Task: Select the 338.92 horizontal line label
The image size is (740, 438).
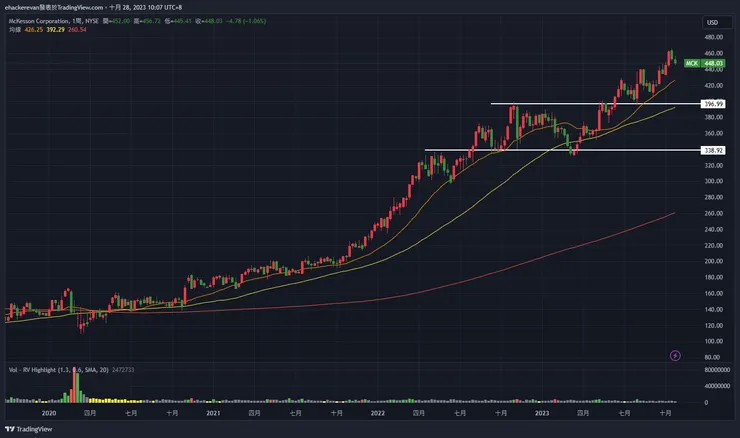Action: pyautogui.click(x=713, y=151)
